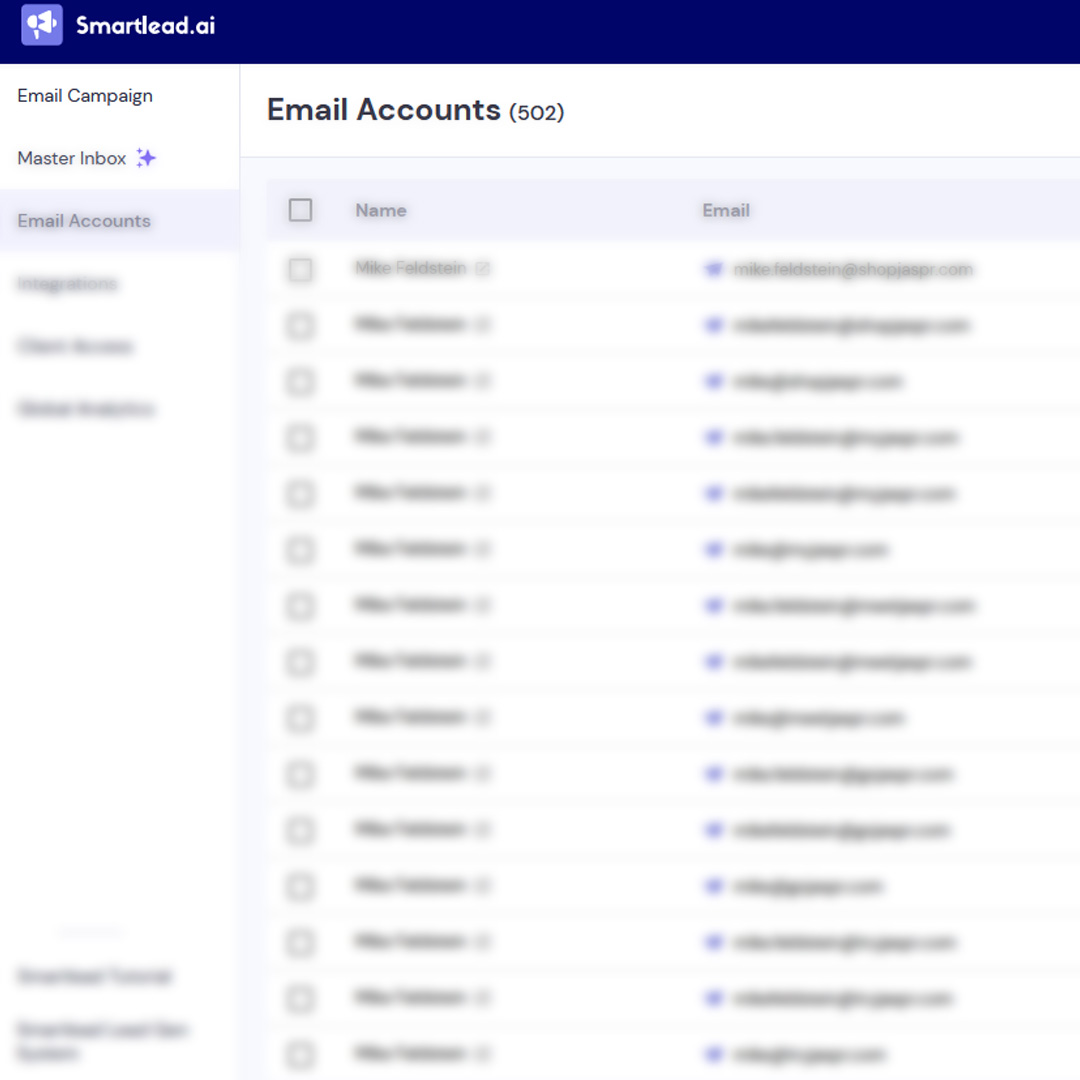Check the checkbox on the second account row
Viewport: 1080px width, 1080px height.
(299, 325)
